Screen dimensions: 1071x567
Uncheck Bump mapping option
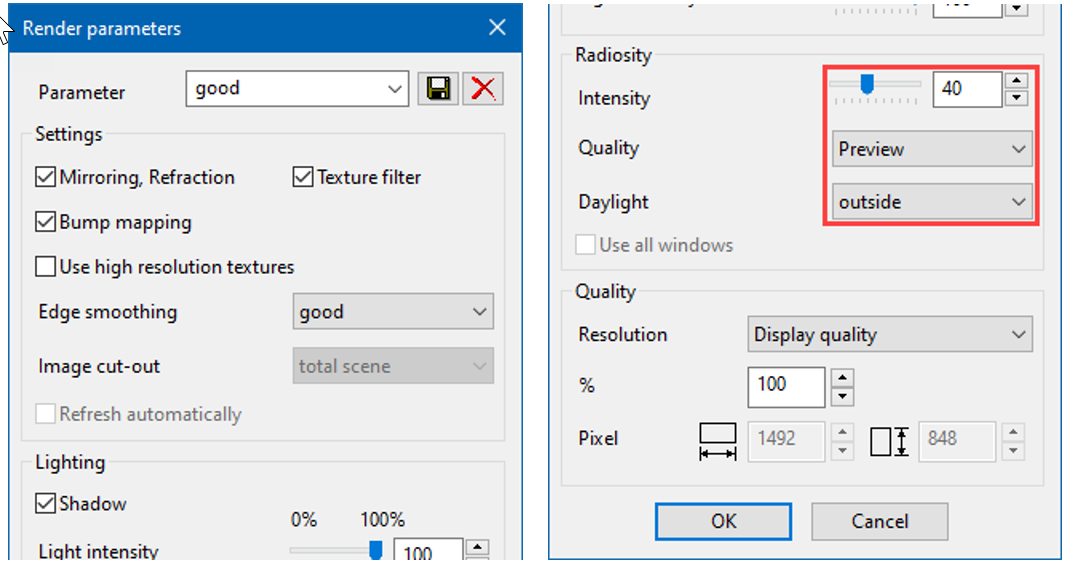coord(45,222)
